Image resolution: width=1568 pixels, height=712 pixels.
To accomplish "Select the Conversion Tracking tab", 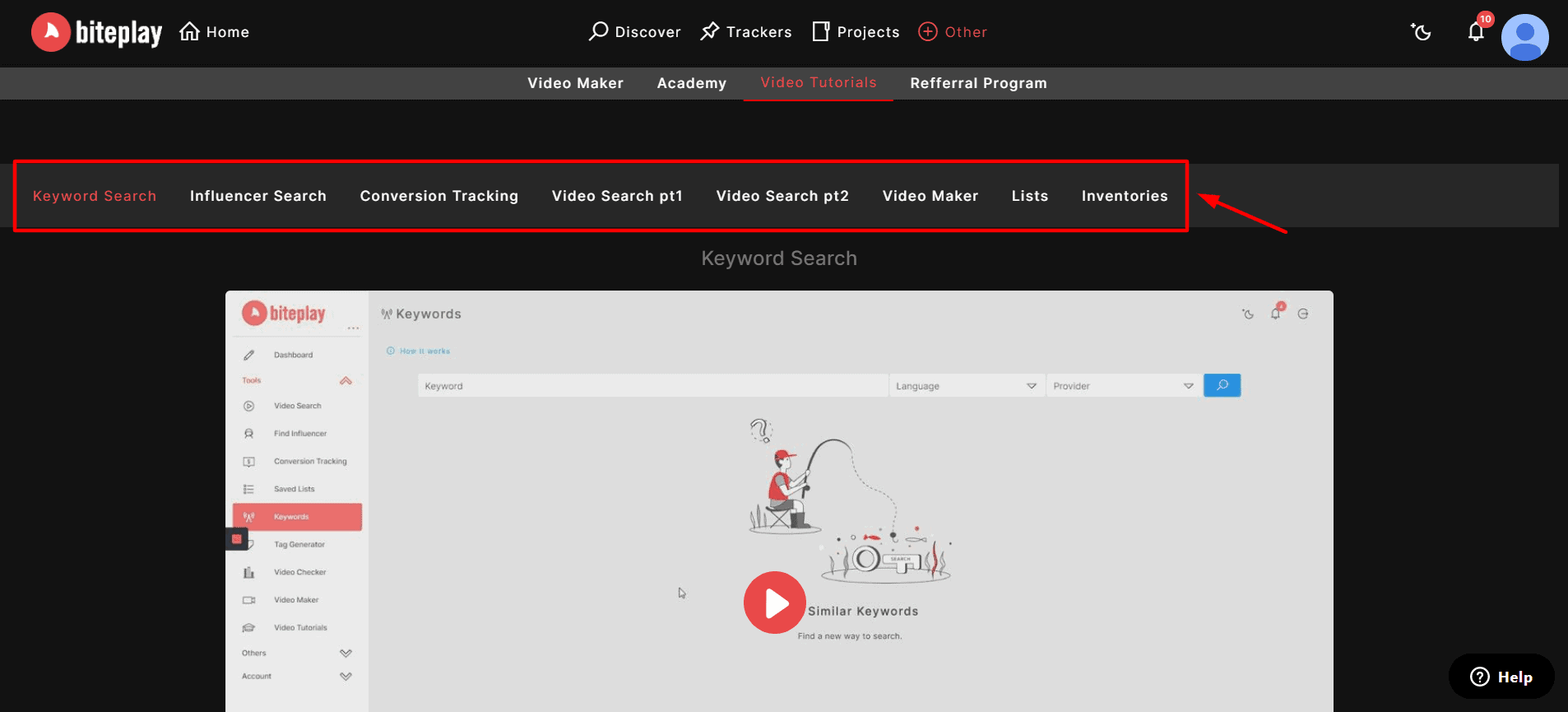I will [x=438, y=196].
